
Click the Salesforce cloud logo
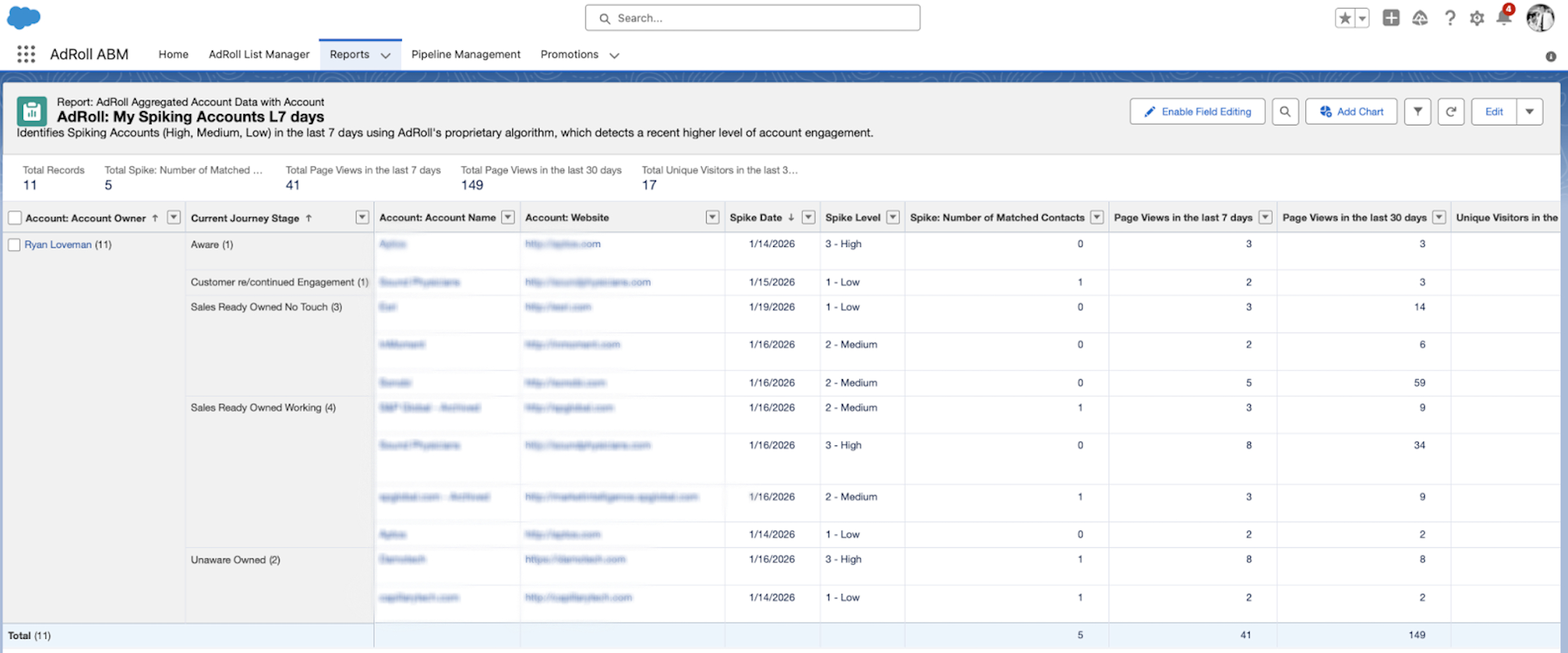point(24,17)
